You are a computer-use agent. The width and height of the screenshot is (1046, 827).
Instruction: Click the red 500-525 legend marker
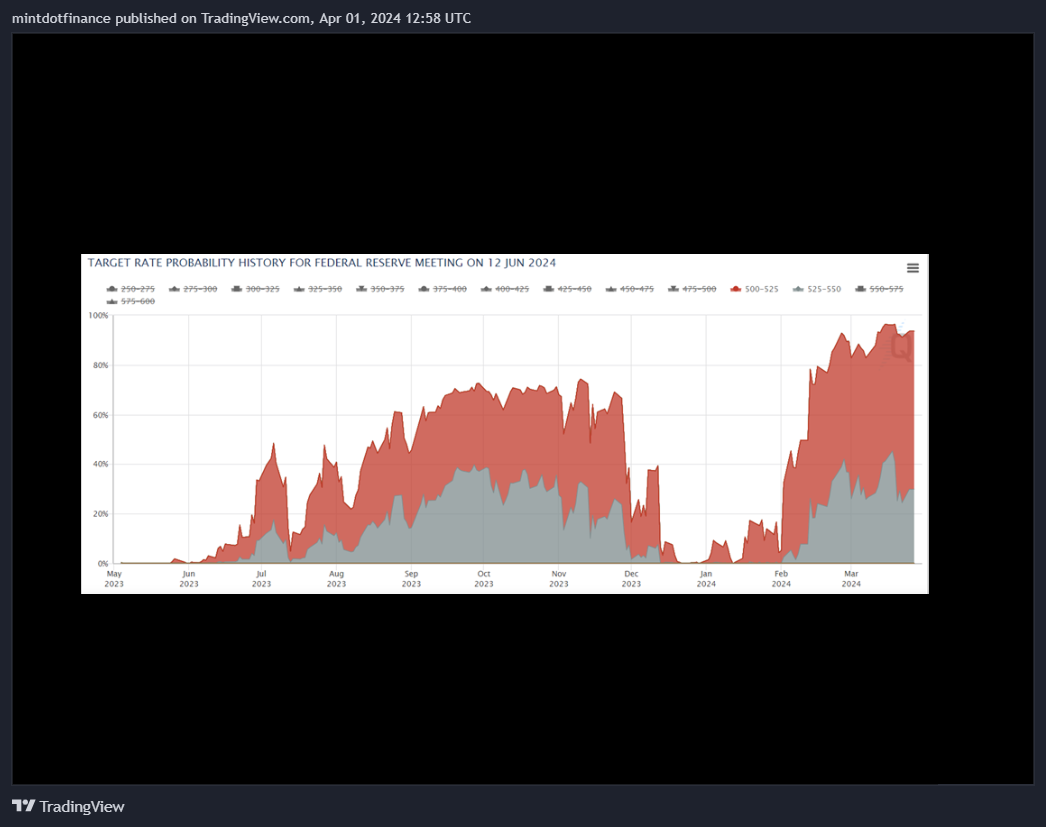coord(736,289)
